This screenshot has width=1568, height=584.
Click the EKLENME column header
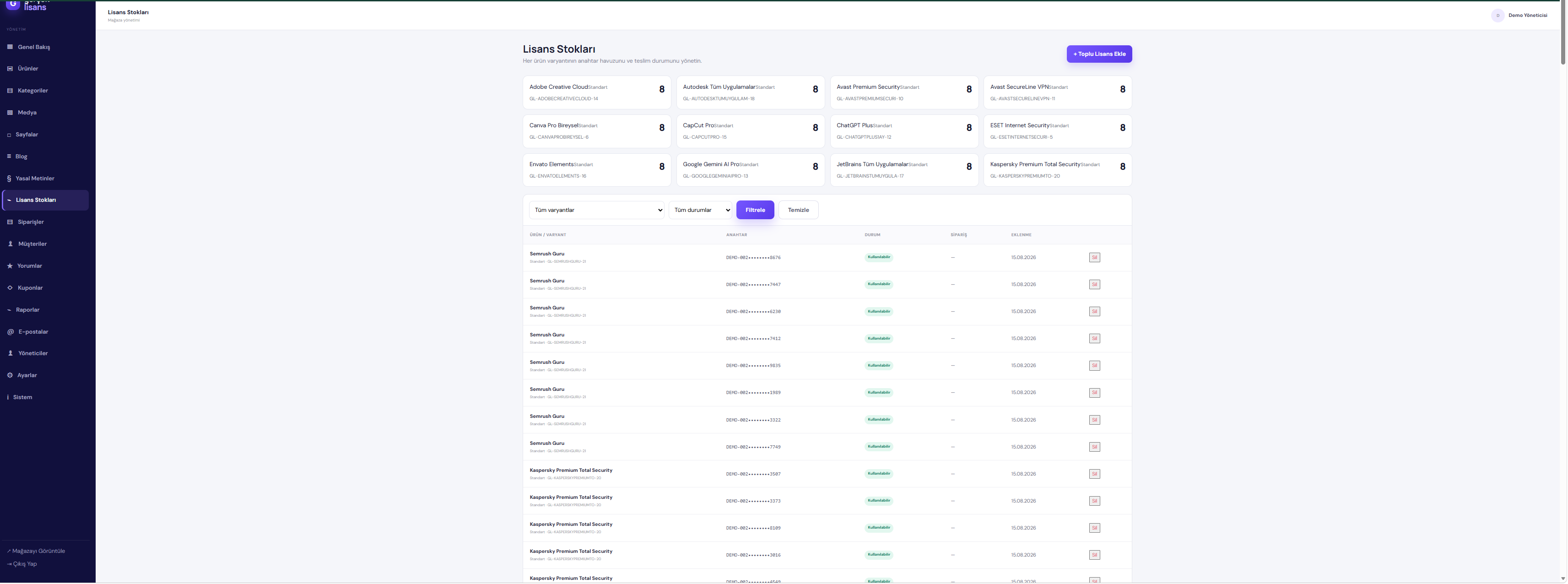1022,235
